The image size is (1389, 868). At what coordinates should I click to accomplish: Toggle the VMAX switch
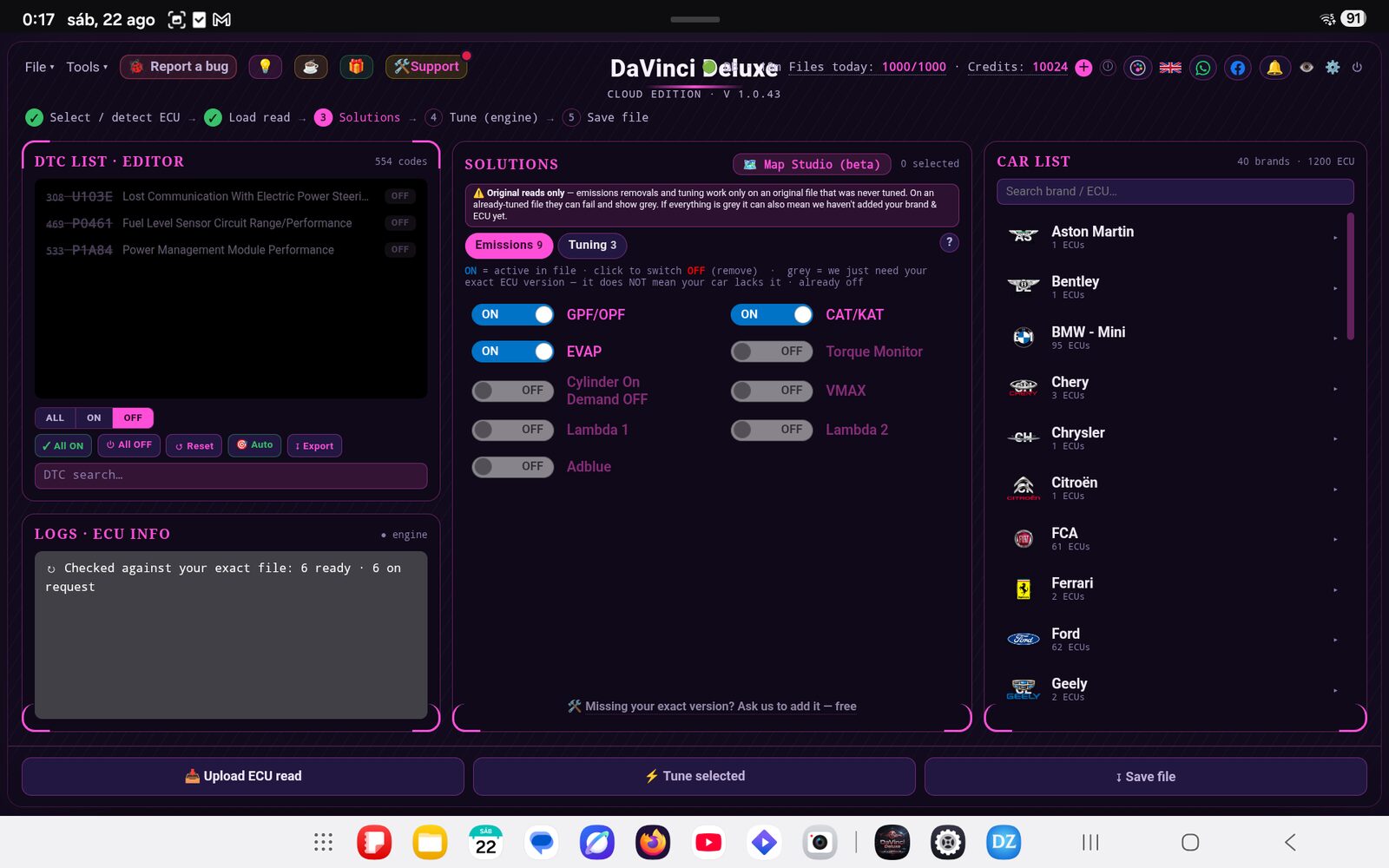(x=772, y=391)
